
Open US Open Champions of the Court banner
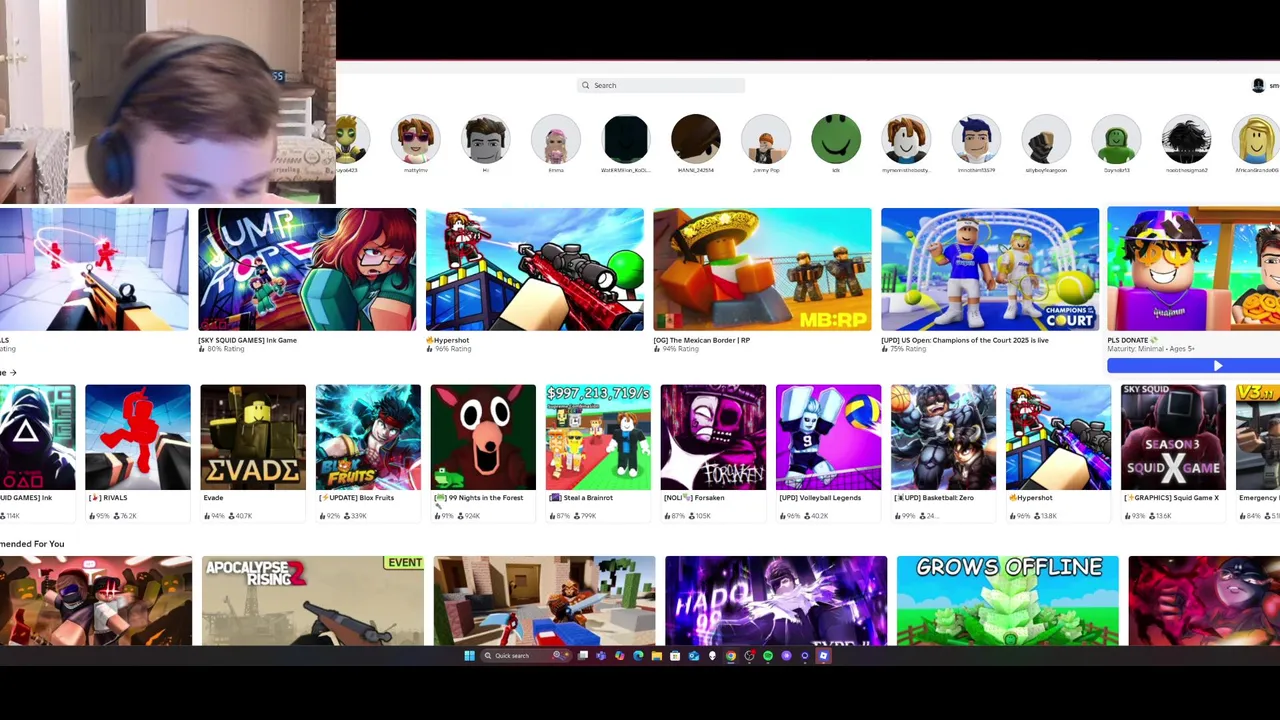pyautogui.click(x=990, y=269)
